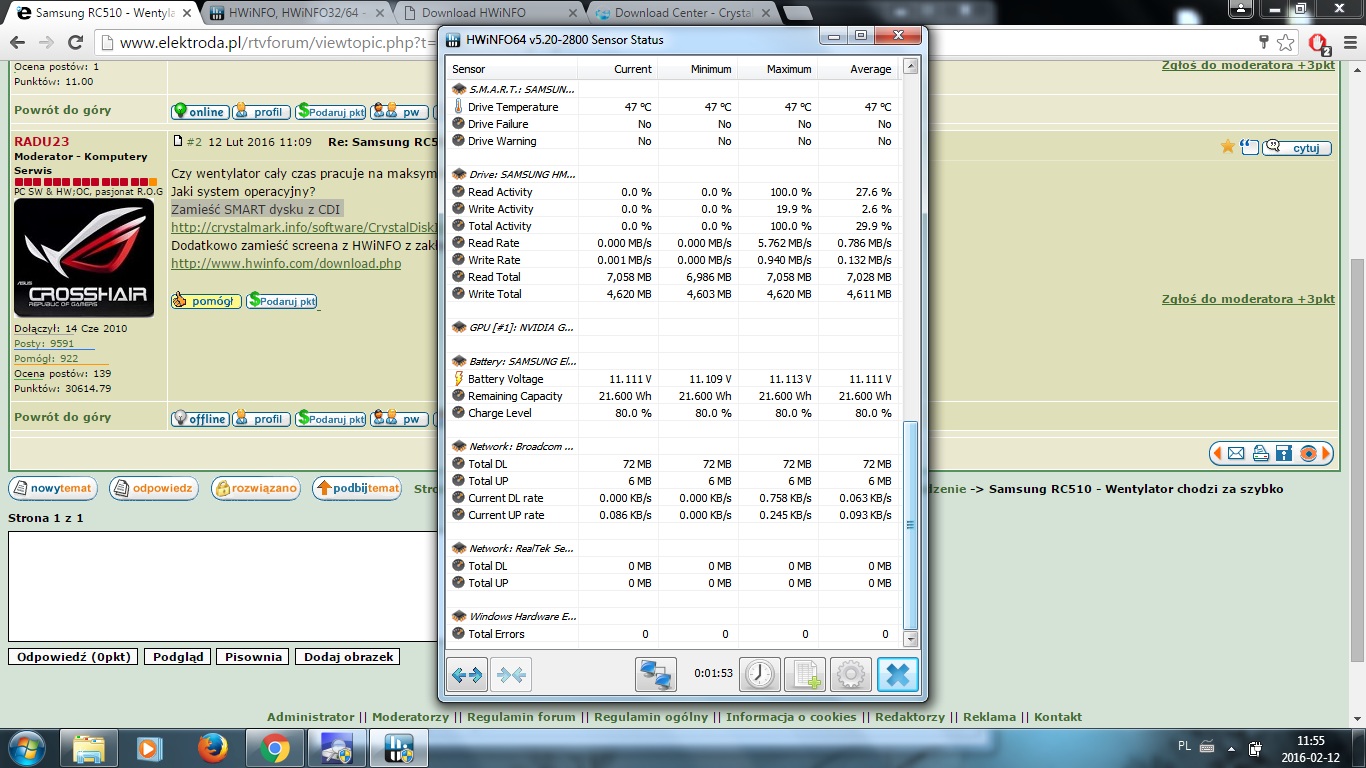Open Chrome from the taskbar
The image size is (1366, 768).
pos(274,748)
